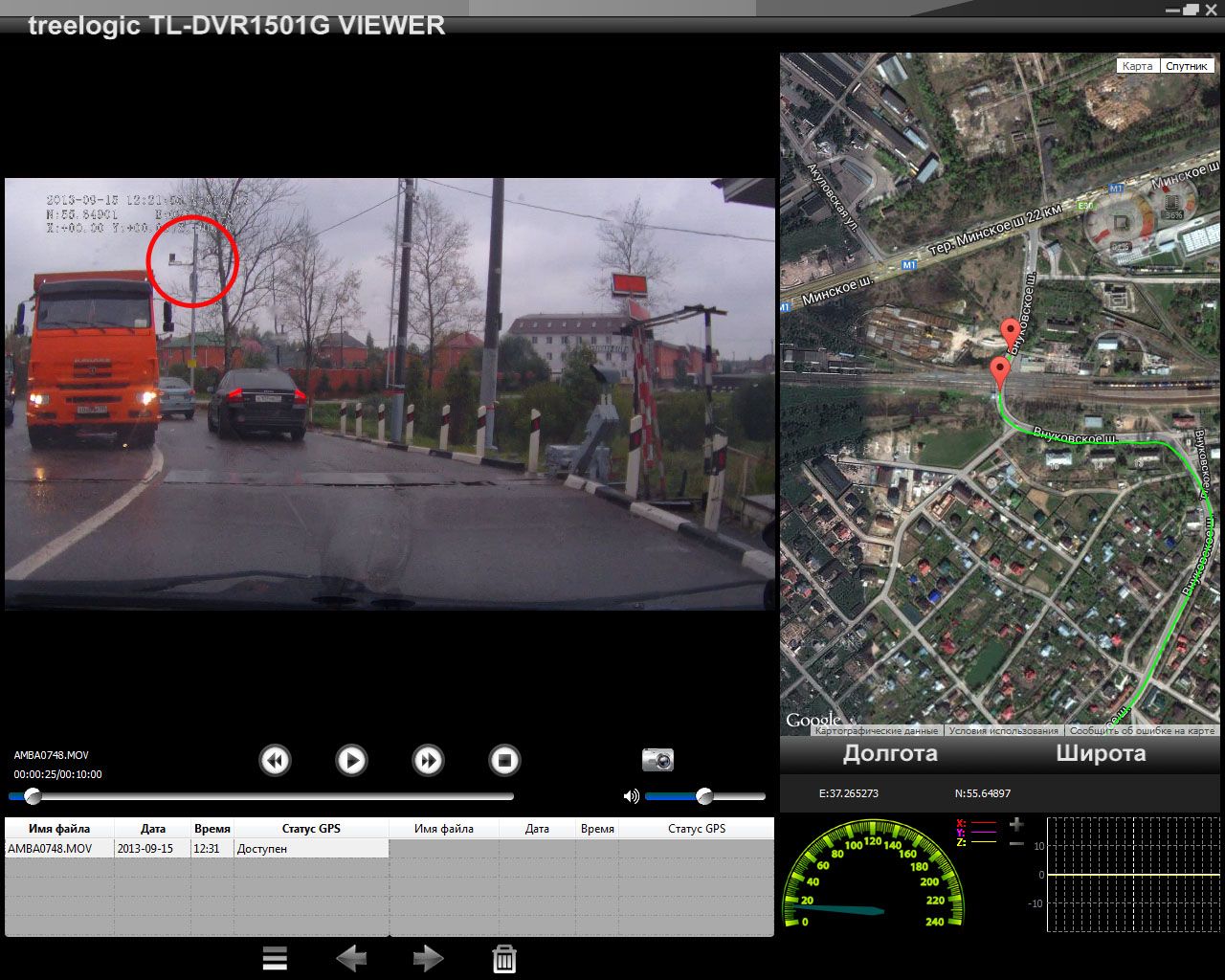Open Сообщить об ошибке на карте link
The image size is (1225, 980).
tap(1142, 730)
